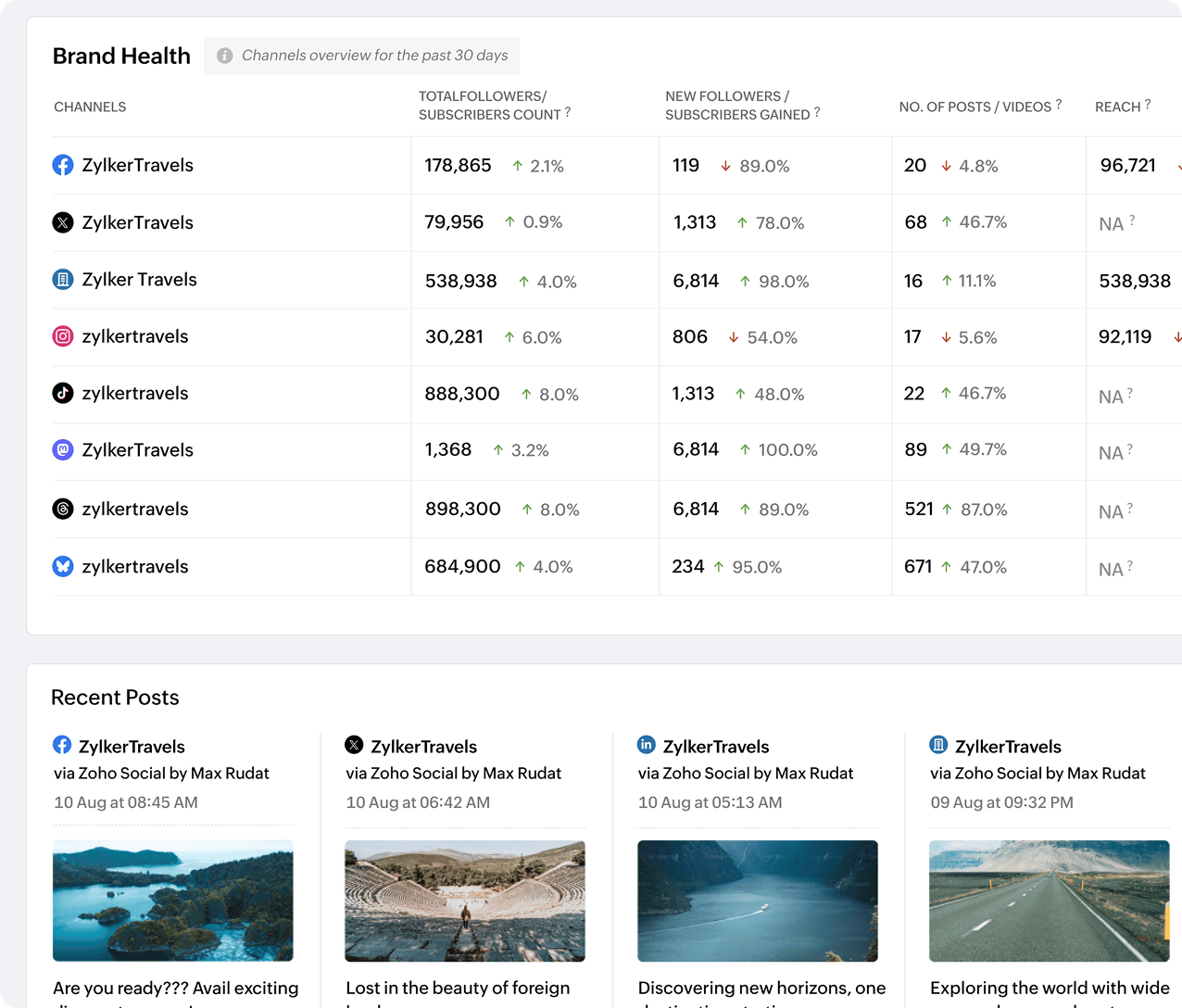1182x1008 pixels.
Task: Click the Bluesky butterfly icon in channels list
Action: coord(63,566)
